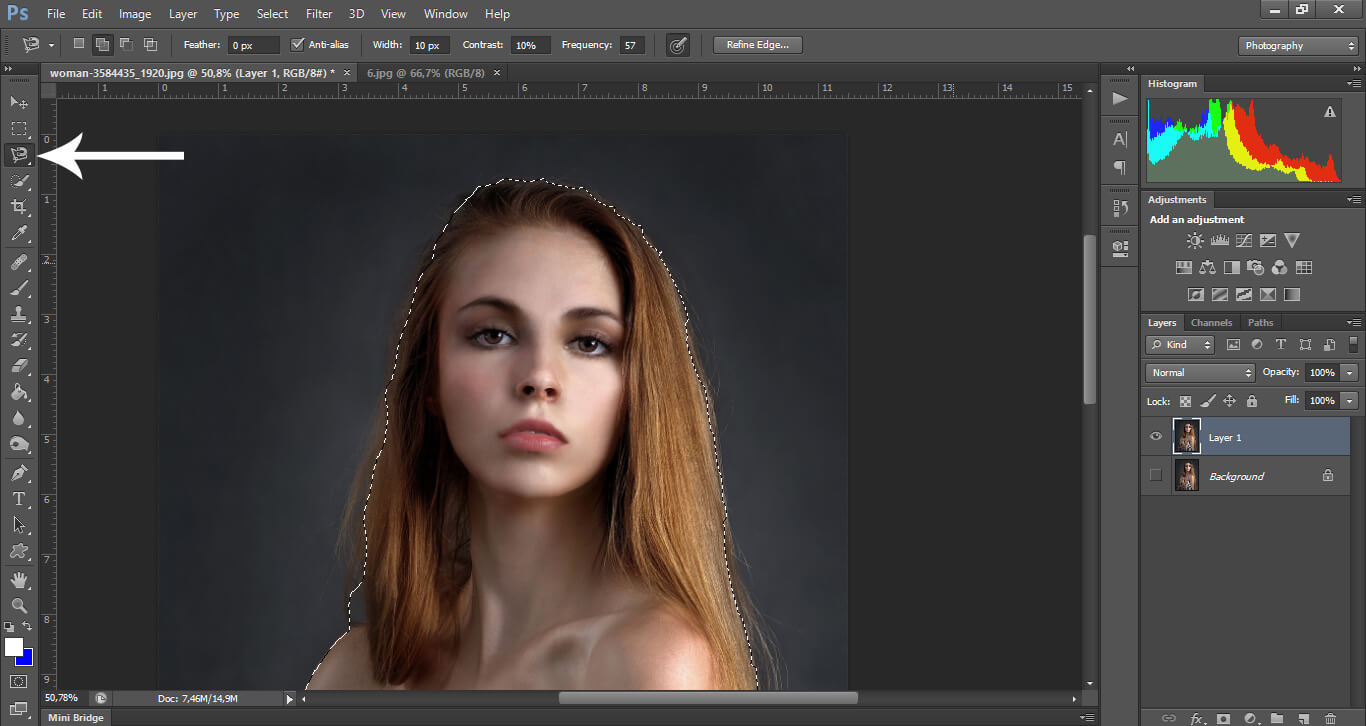This screenshot has height=726, width=1366.
Task: Add a Channel Mixer adjustment
Action: [x=1279, y=267]
